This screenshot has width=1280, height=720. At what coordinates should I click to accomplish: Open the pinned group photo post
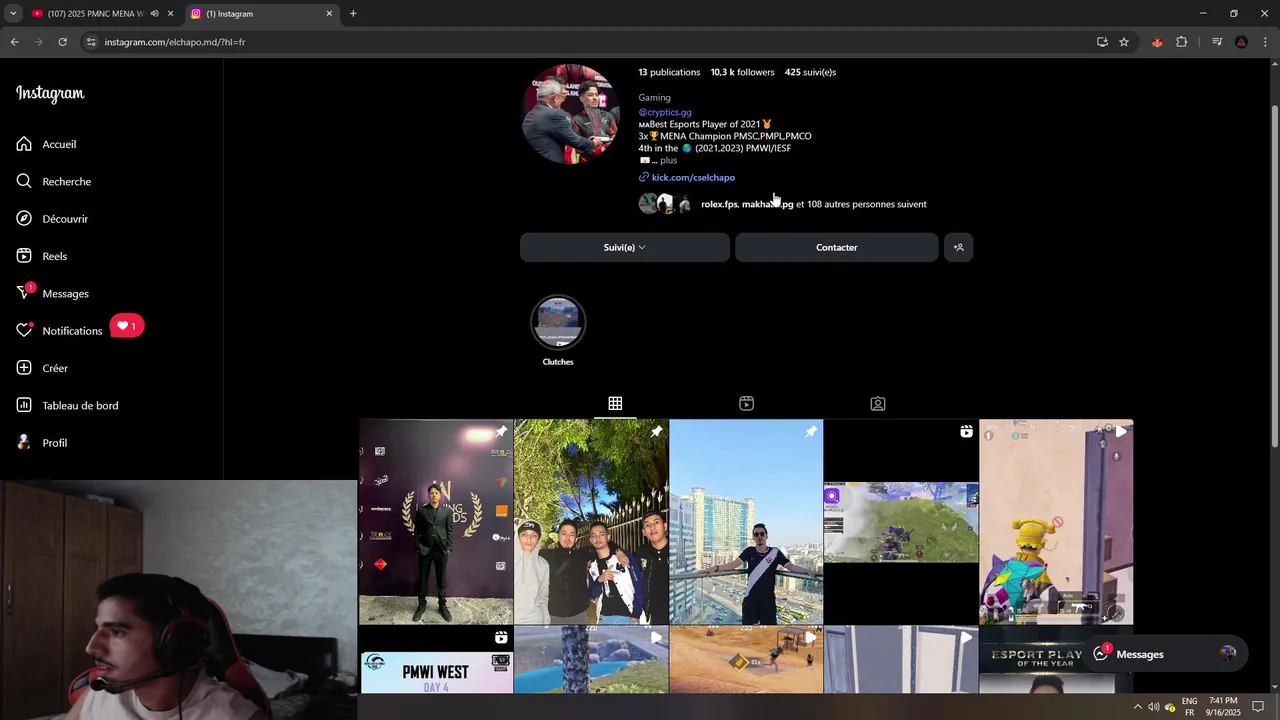[591, 522]
